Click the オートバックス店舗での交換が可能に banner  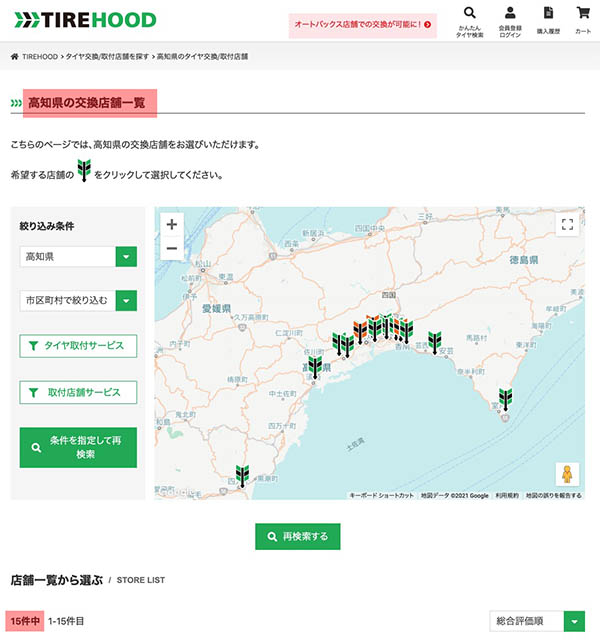[x=362, y=25]
